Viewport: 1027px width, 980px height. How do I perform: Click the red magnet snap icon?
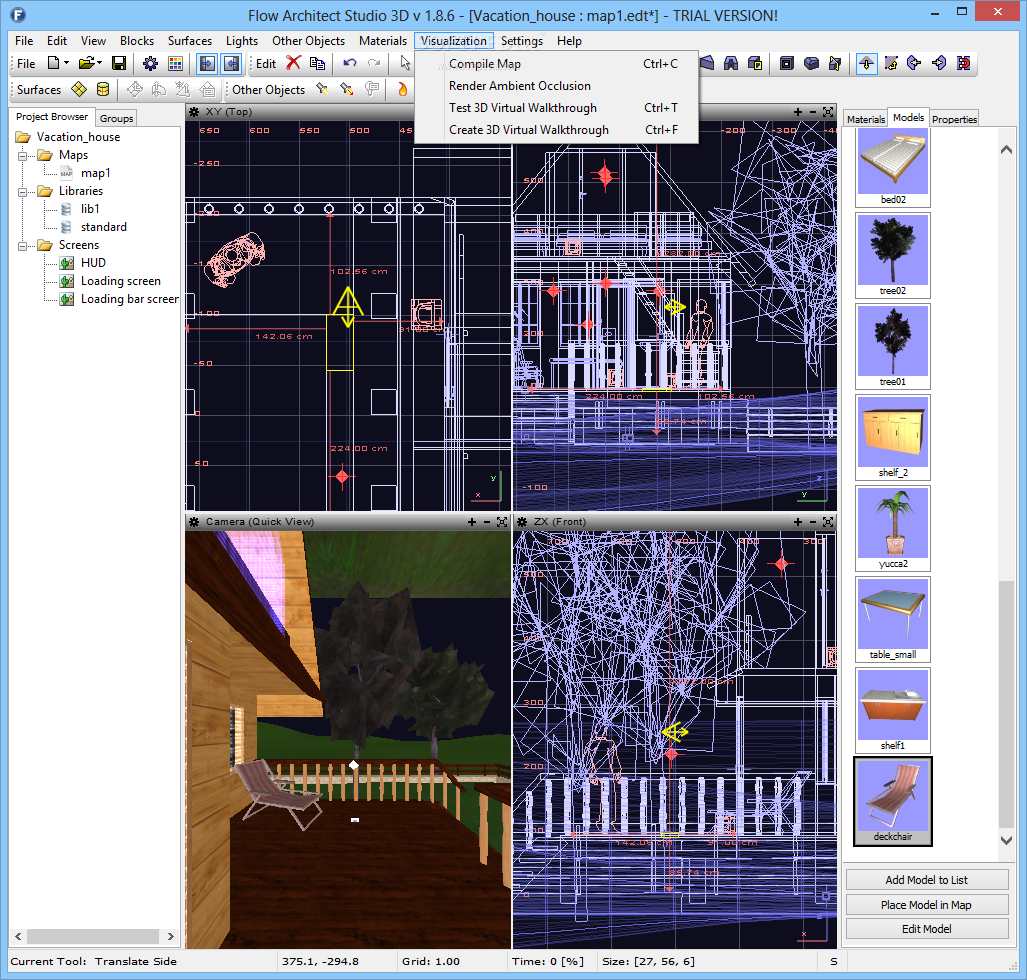point(963,63)
